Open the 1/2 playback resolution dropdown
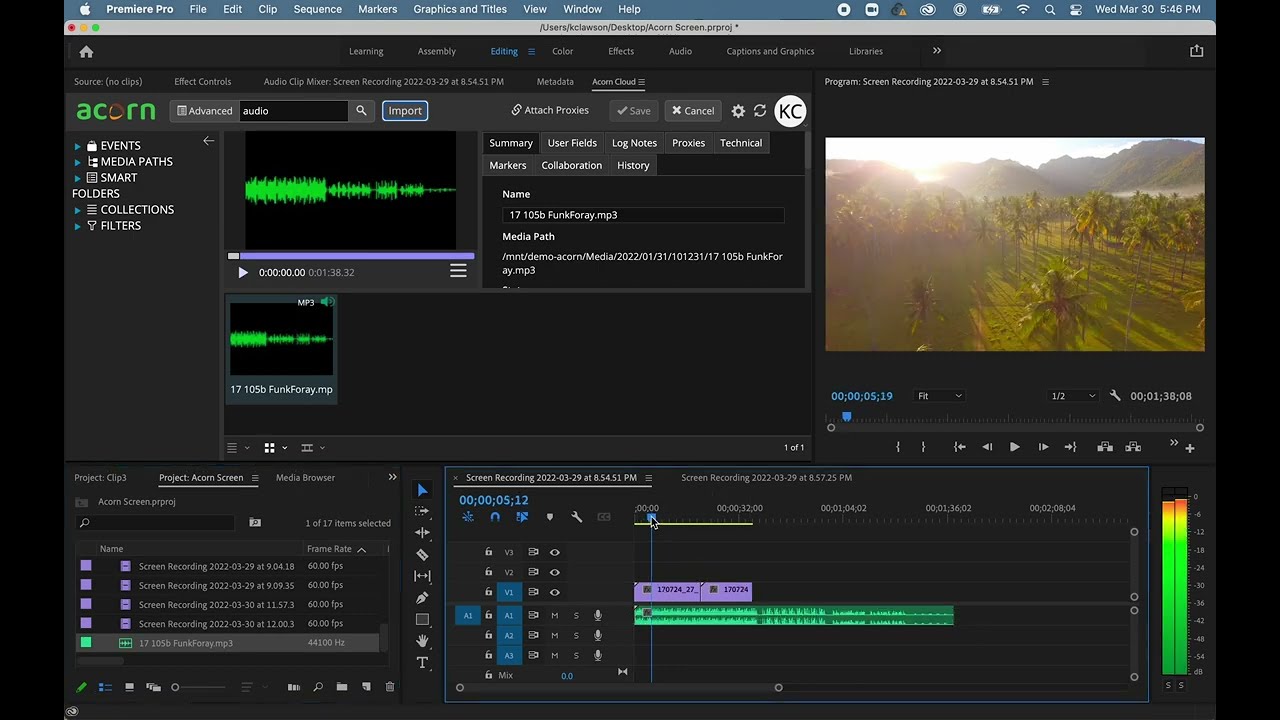This screenshot has height=720, width=1280. 1073,396
